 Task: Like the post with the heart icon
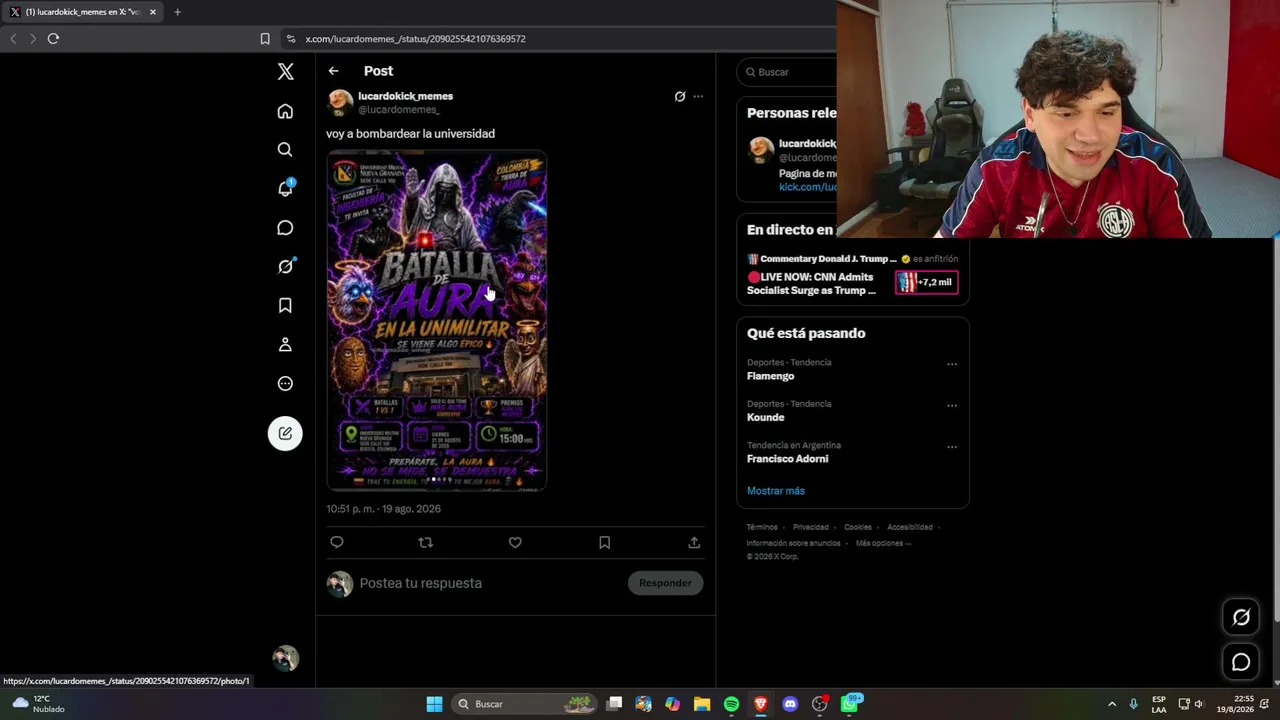click(515, 542)
